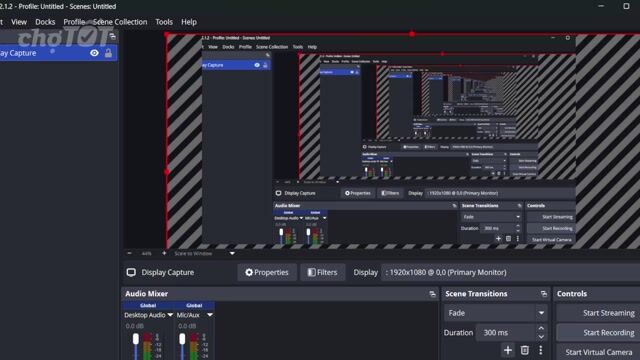Zoom in the preview with plus icon
The height and width of the screenshot is (360, 640).
[x=164, y=253]
